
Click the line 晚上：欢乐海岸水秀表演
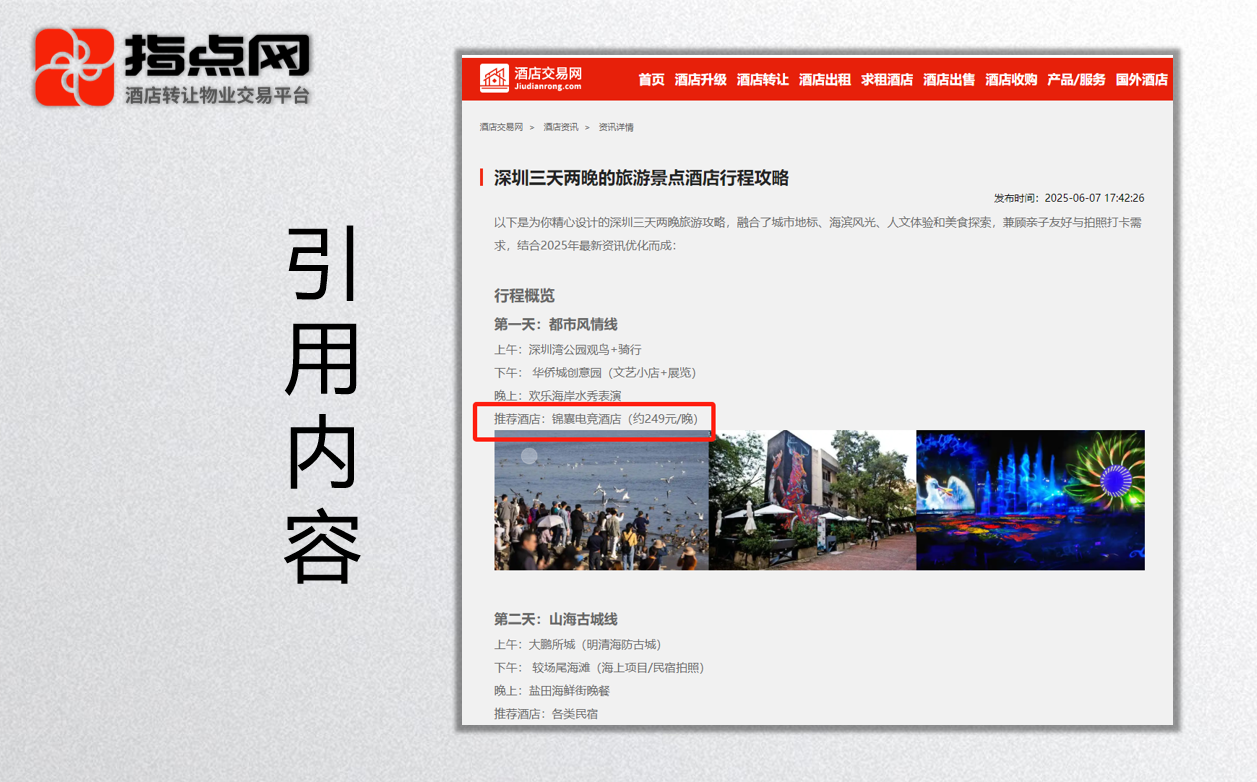point(558,396)
